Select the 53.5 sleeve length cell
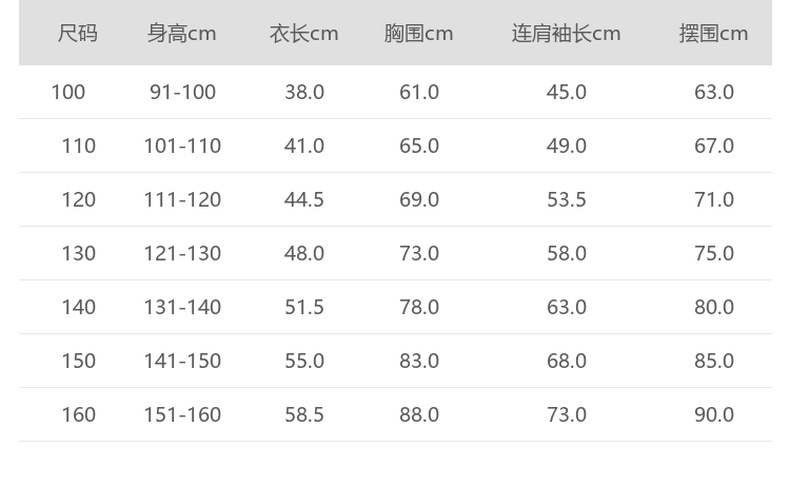The image size is (790, 485). click(x=566, y=200)
